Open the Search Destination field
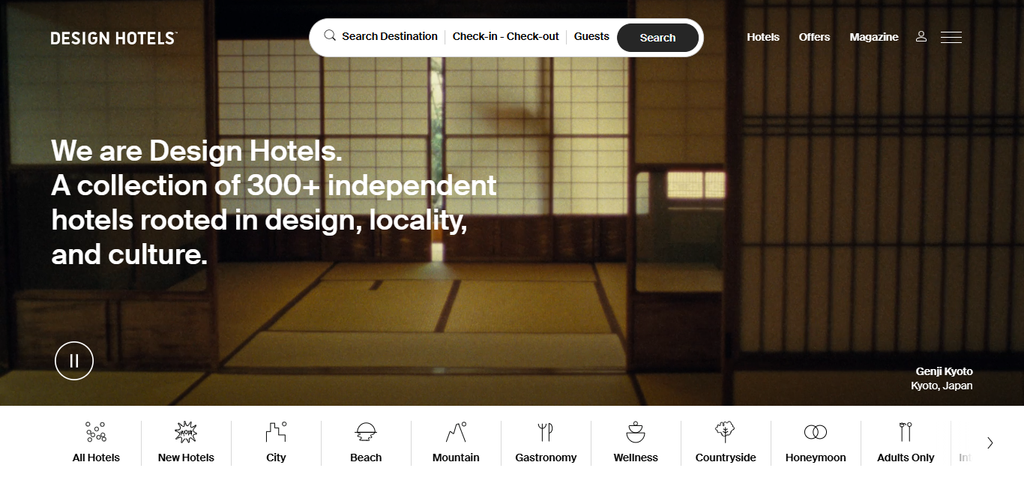 tap(389, 37)
